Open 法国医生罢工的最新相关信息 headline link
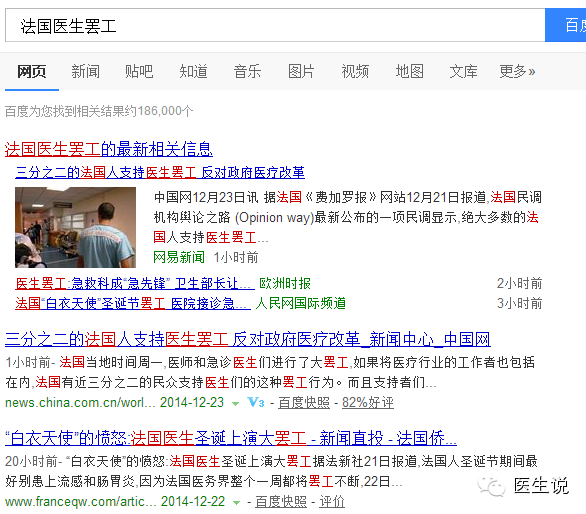 109,149
